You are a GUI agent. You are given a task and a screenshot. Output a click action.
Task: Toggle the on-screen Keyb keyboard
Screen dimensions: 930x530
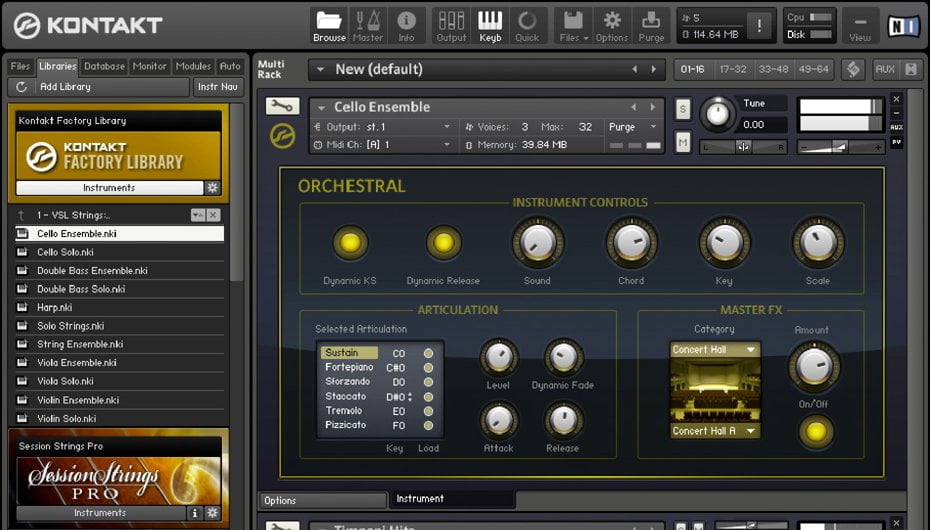click(491, 27)
